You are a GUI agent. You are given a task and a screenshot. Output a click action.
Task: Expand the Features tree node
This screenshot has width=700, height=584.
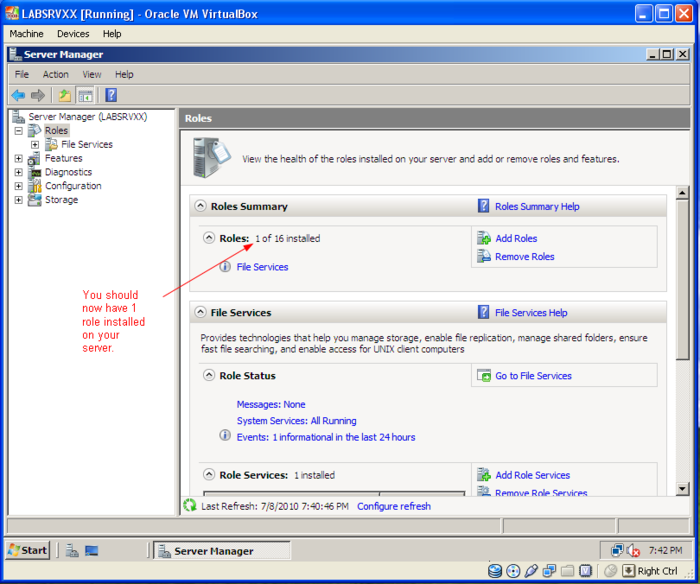coord(19,158)
